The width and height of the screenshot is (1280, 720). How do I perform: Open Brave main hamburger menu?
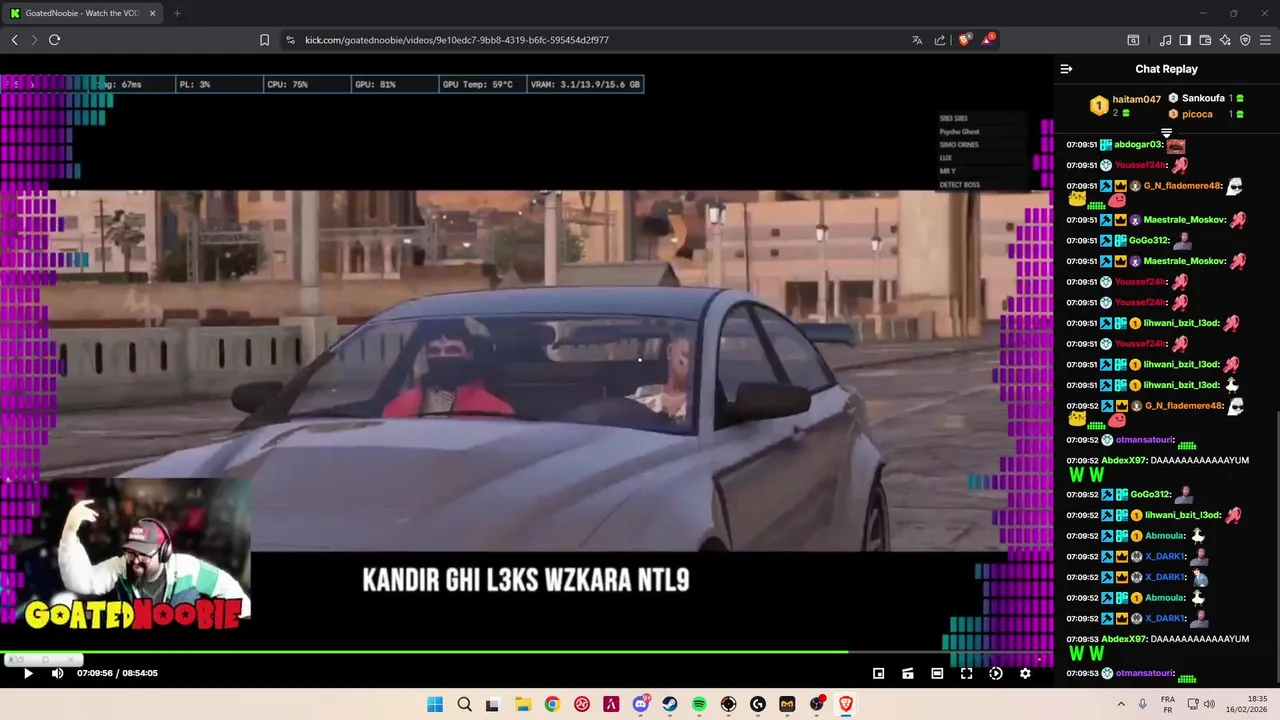point(1265,40)
